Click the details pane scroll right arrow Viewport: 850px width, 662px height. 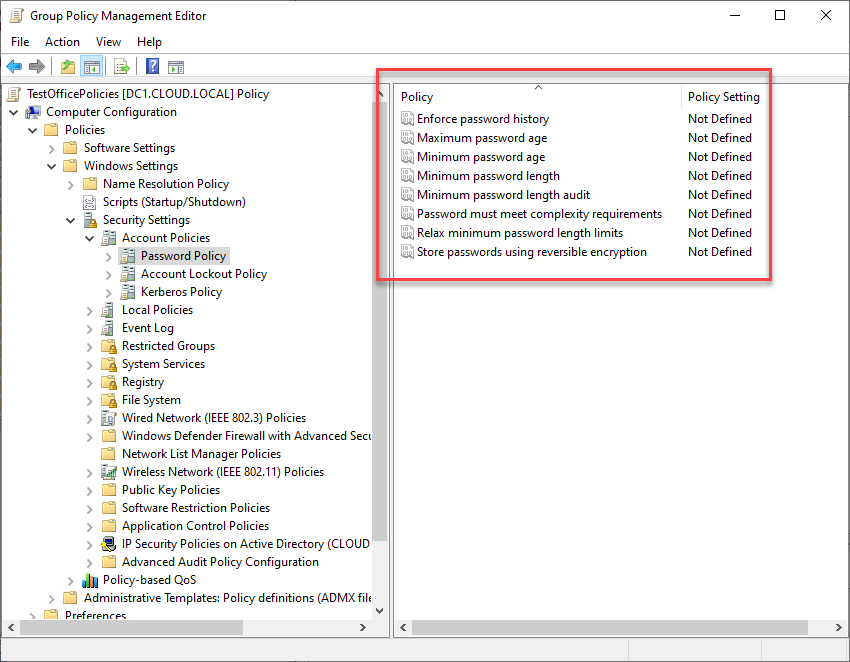pos(839,627)
